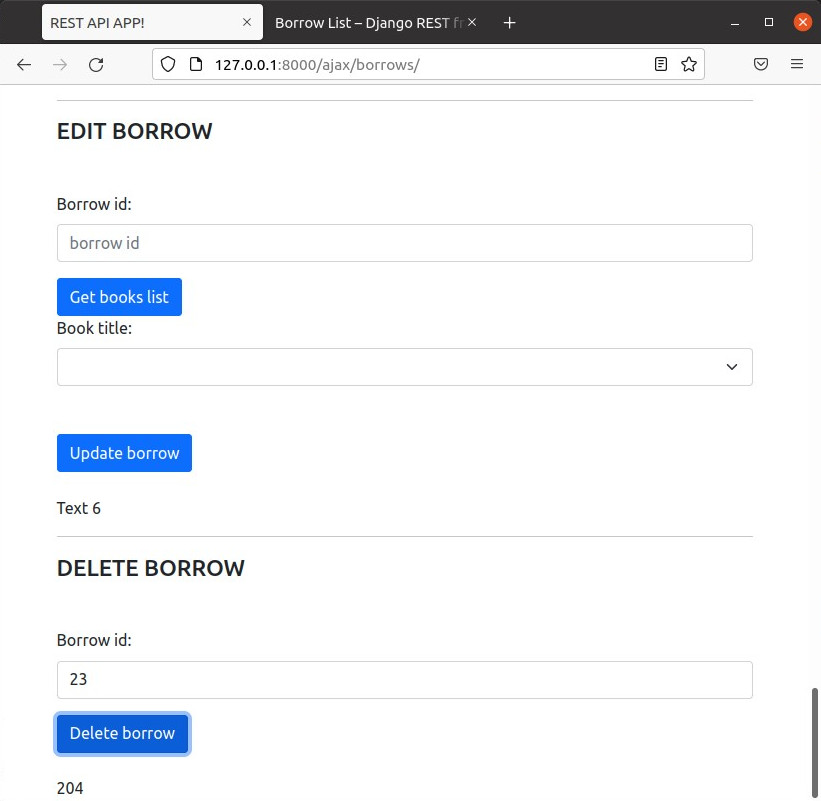Select the REST API APP! tab
The height and width of the screenshot is (801, 821).
coord(140,22)
